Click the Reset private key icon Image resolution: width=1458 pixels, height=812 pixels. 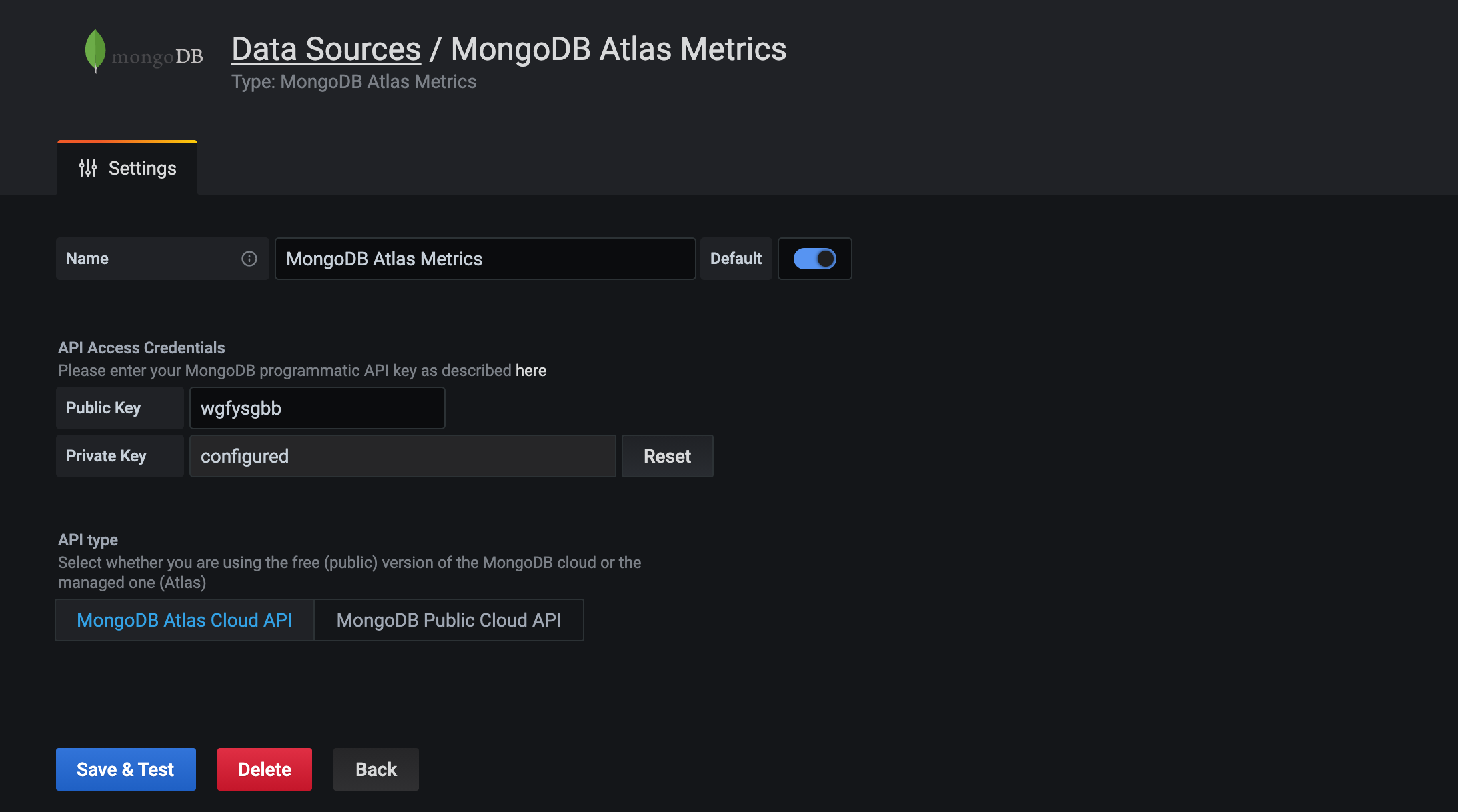click(666, 456)
